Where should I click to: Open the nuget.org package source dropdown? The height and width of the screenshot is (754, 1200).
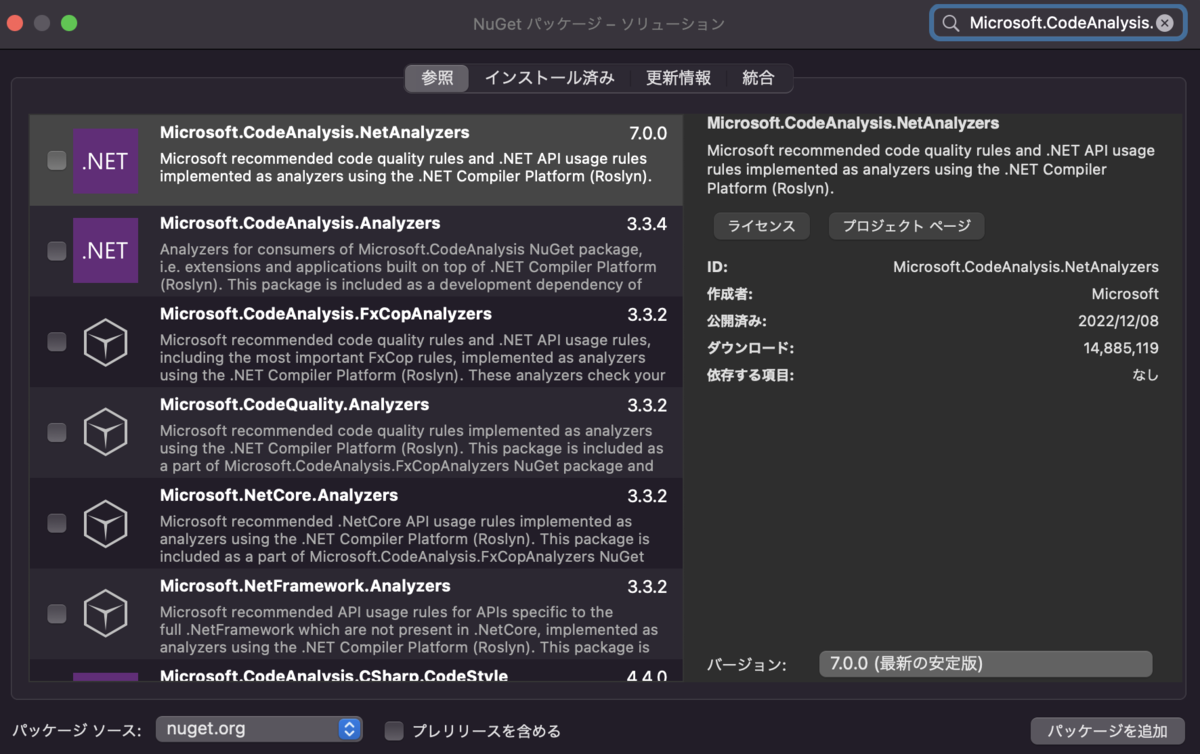tap(259, 729)
